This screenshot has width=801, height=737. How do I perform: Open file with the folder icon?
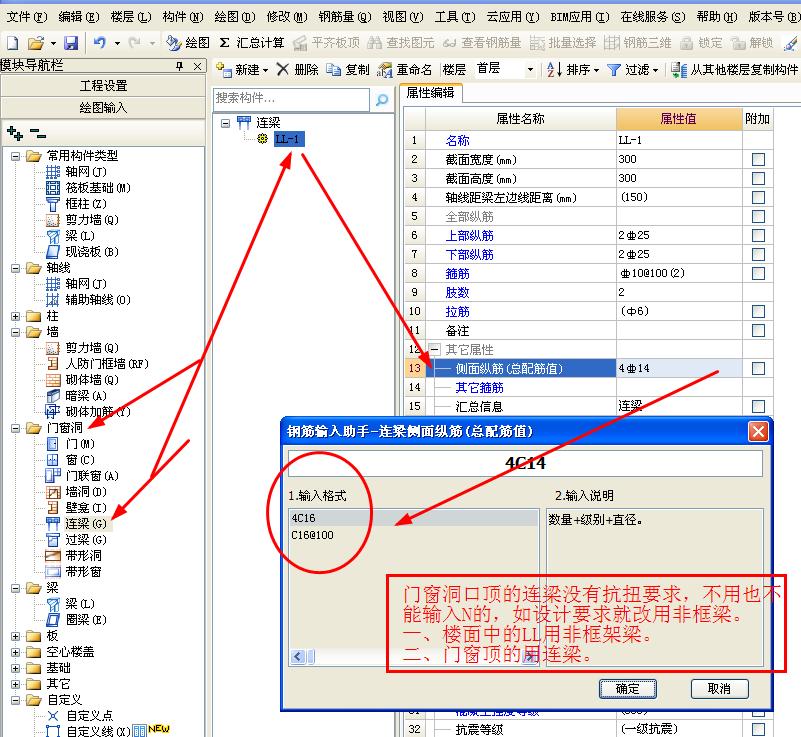pyautogui.click(x=35, y=43)
